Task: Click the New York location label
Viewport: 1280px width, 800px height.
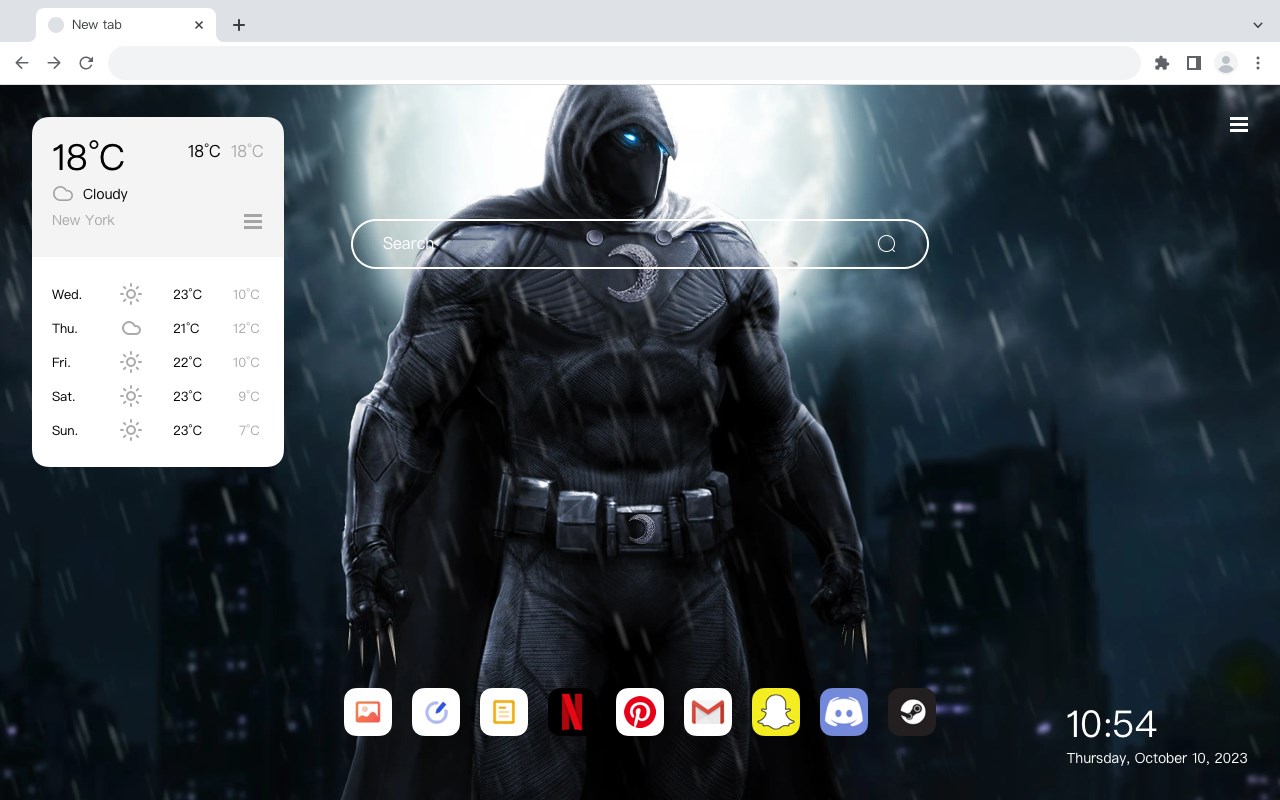Action: pos(83,220)
